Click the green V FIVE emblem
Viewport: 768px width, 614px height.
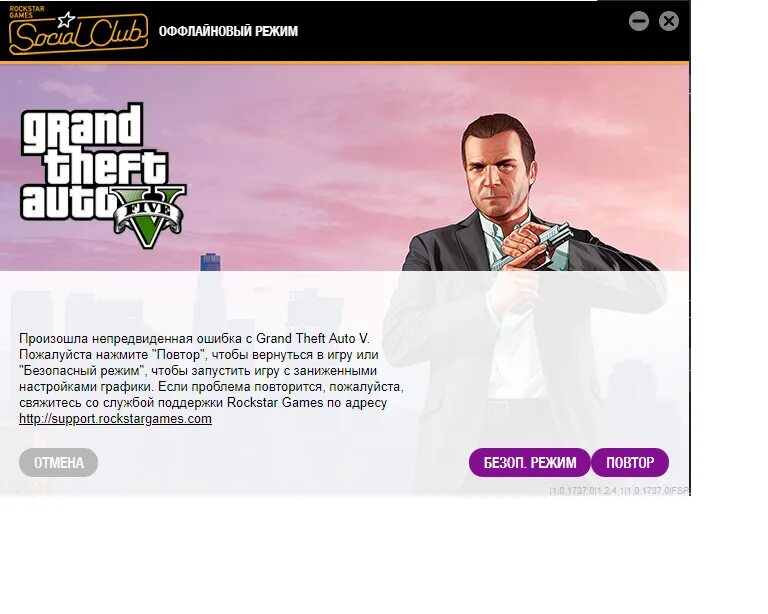pyautogui.click(x=149, y=217)
